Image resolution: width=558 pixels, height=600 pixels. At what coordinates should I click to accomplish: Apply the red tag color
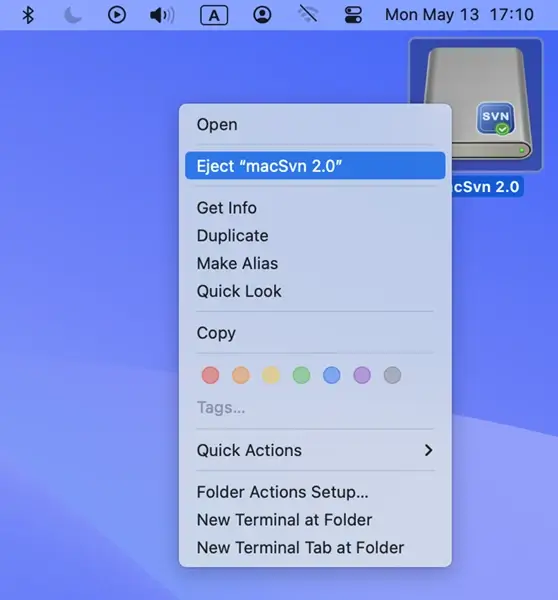210,375
